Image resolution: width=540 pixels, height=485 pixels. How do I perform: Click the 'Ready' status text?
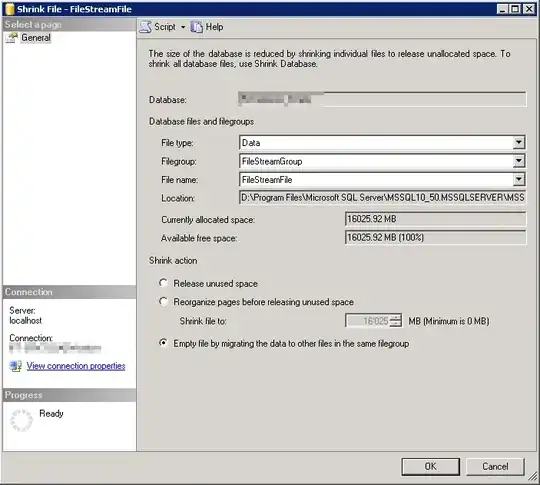pos(51,413)
